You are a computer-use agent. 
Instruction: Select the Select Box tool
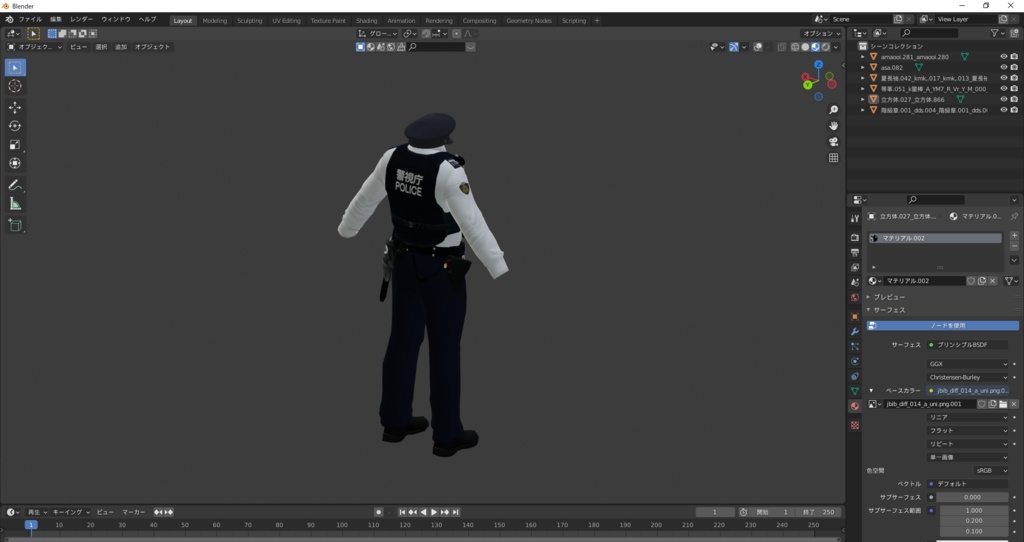[x=15, y=67]
